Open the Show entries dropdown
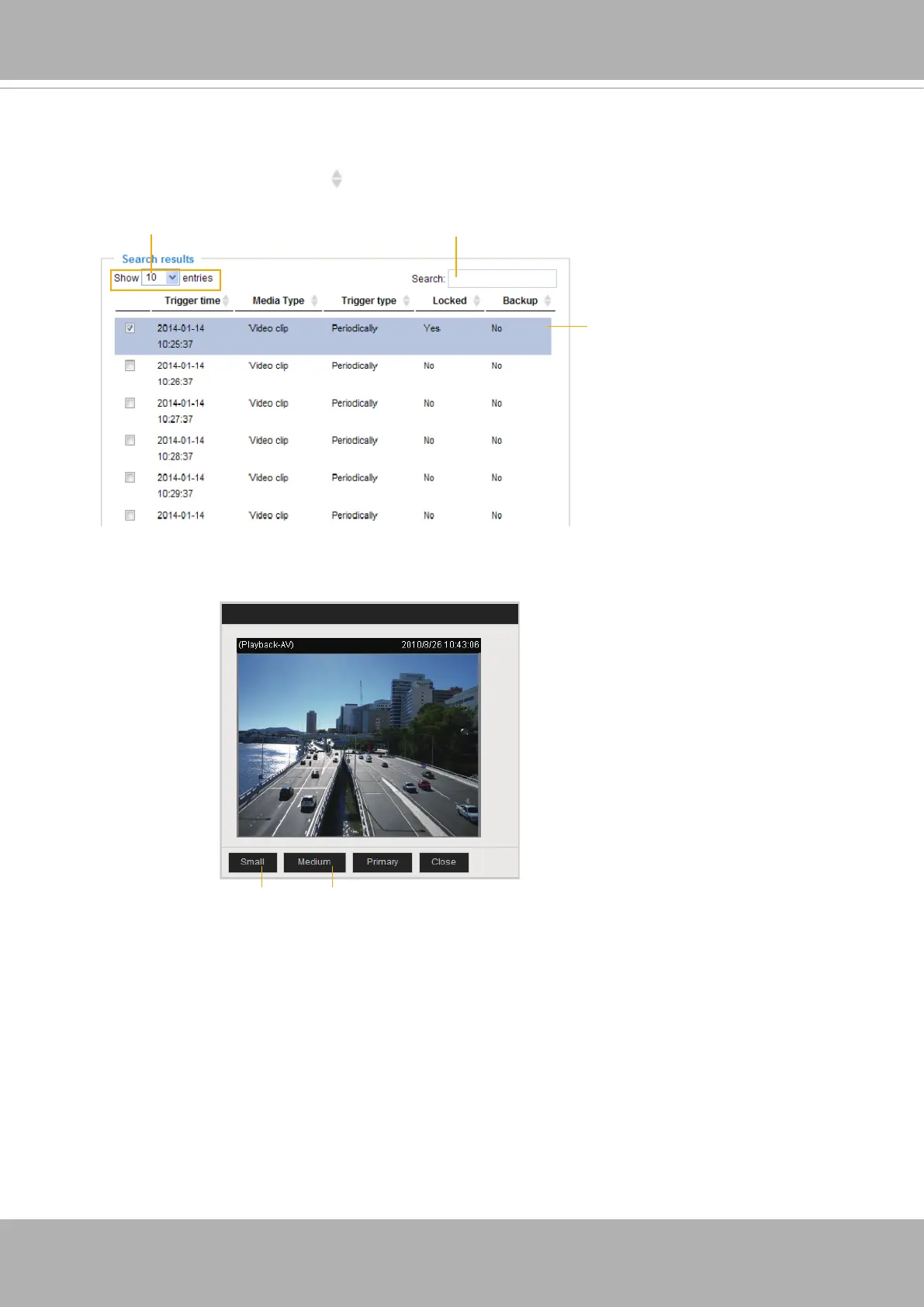The height and width of the screenshot is (1307, 924). 161,278
